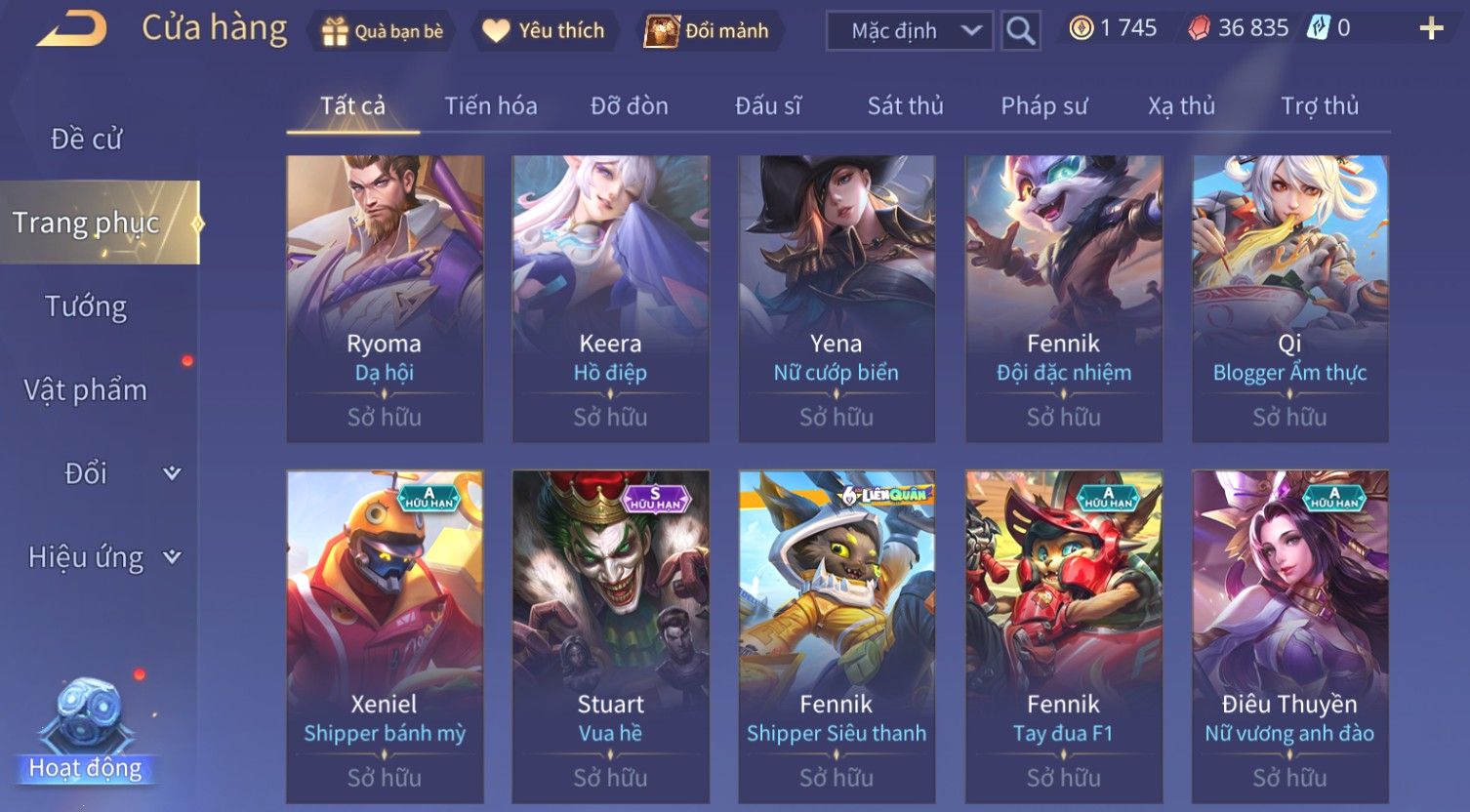This screenshot has width=1470, height=812.
Task: Open Quà bạn bè gift button
Action: pyautogui.click(x=382, y=31)
